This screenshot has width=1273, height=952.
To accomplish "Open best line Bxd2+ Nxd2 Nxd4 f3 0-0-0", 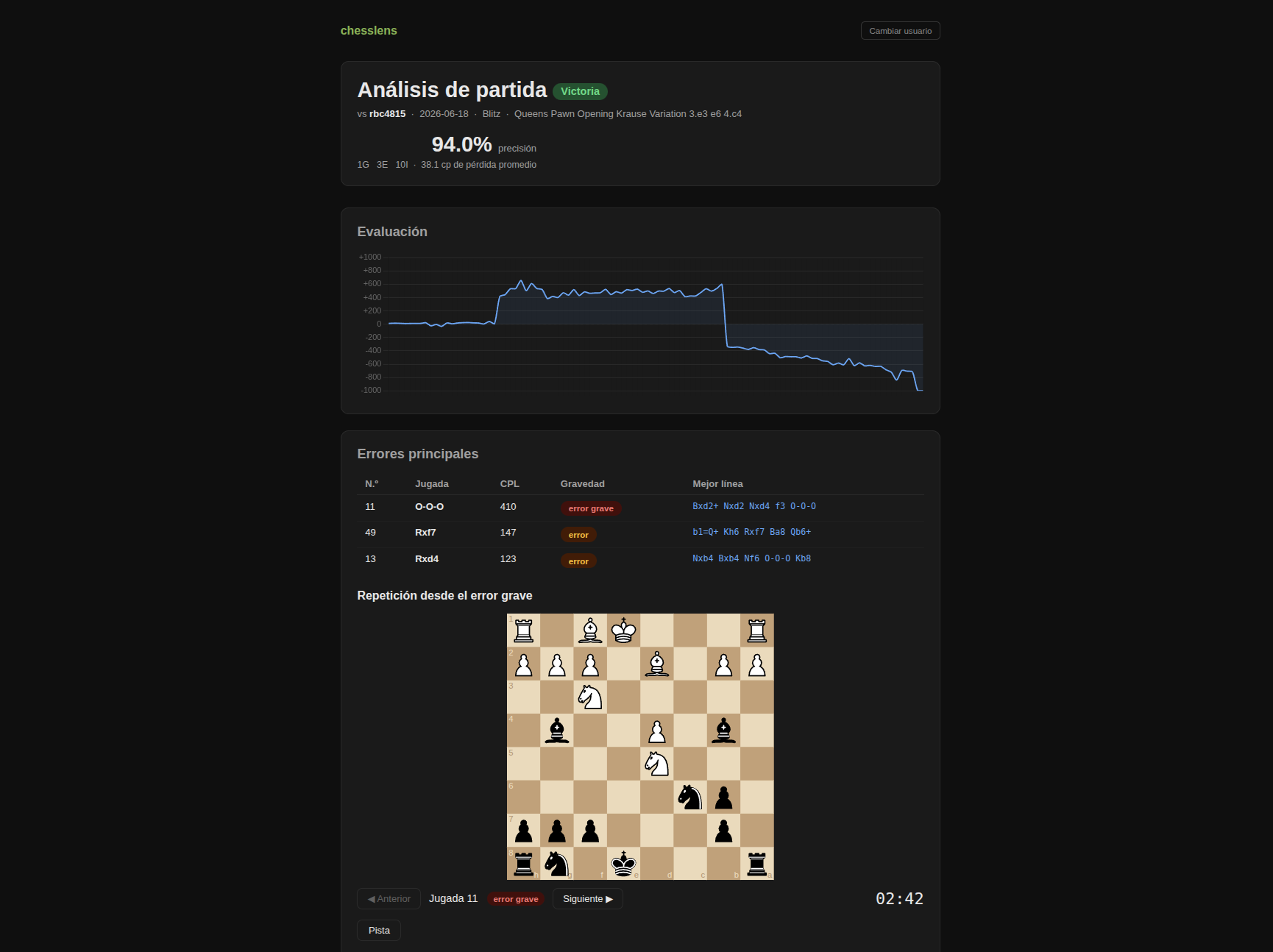I will click(754, 506).
